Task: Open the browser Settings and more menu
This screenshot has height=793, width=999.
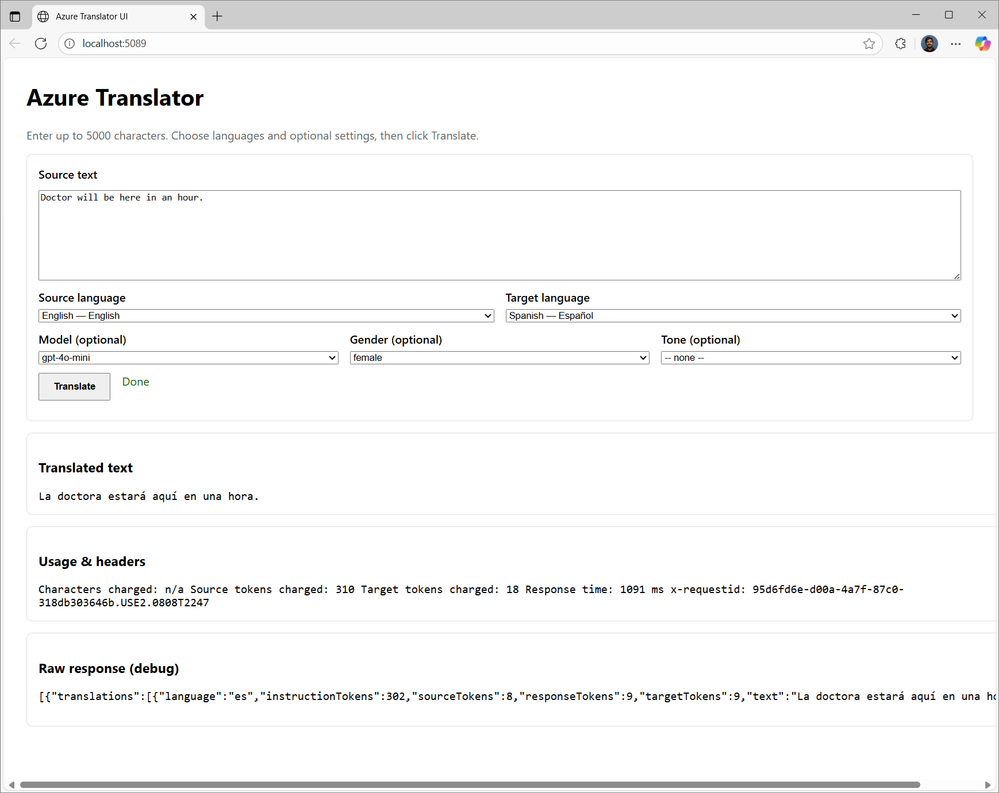Action: [956, 43]
